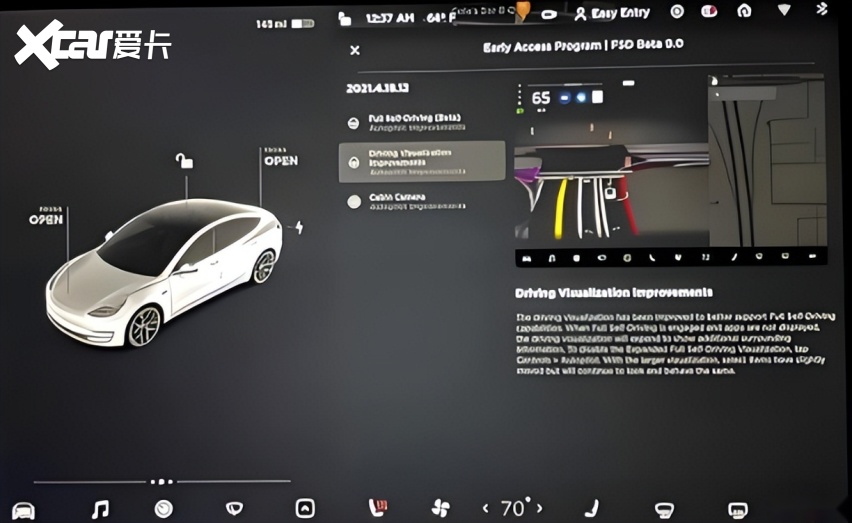
Task: Lower cabin temperature with left arrow
Action: tap(486, 508)
